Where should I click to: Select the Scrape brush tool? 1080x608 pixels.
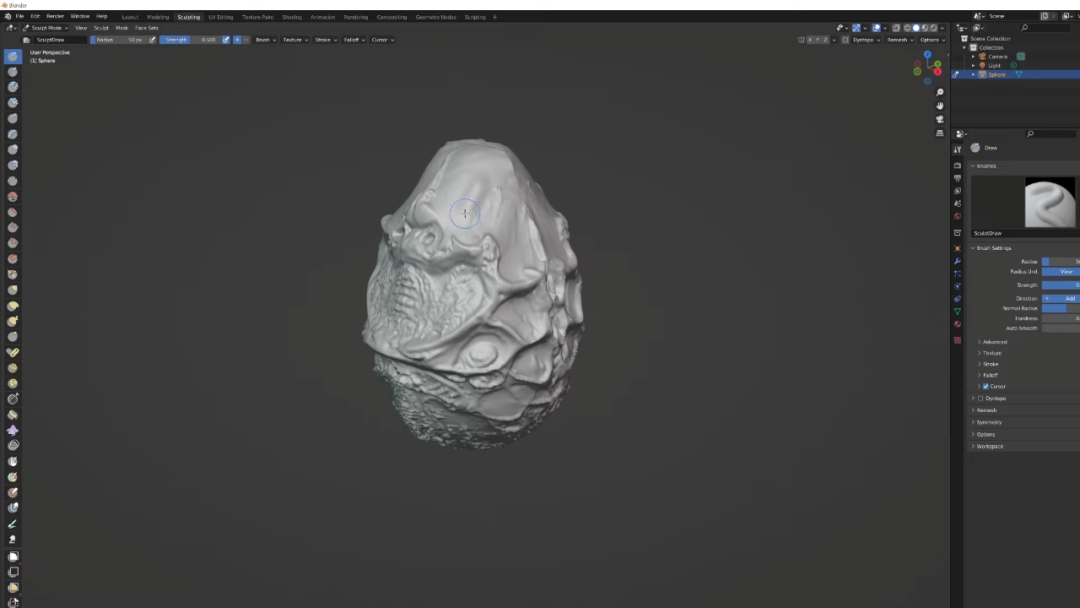12,243
